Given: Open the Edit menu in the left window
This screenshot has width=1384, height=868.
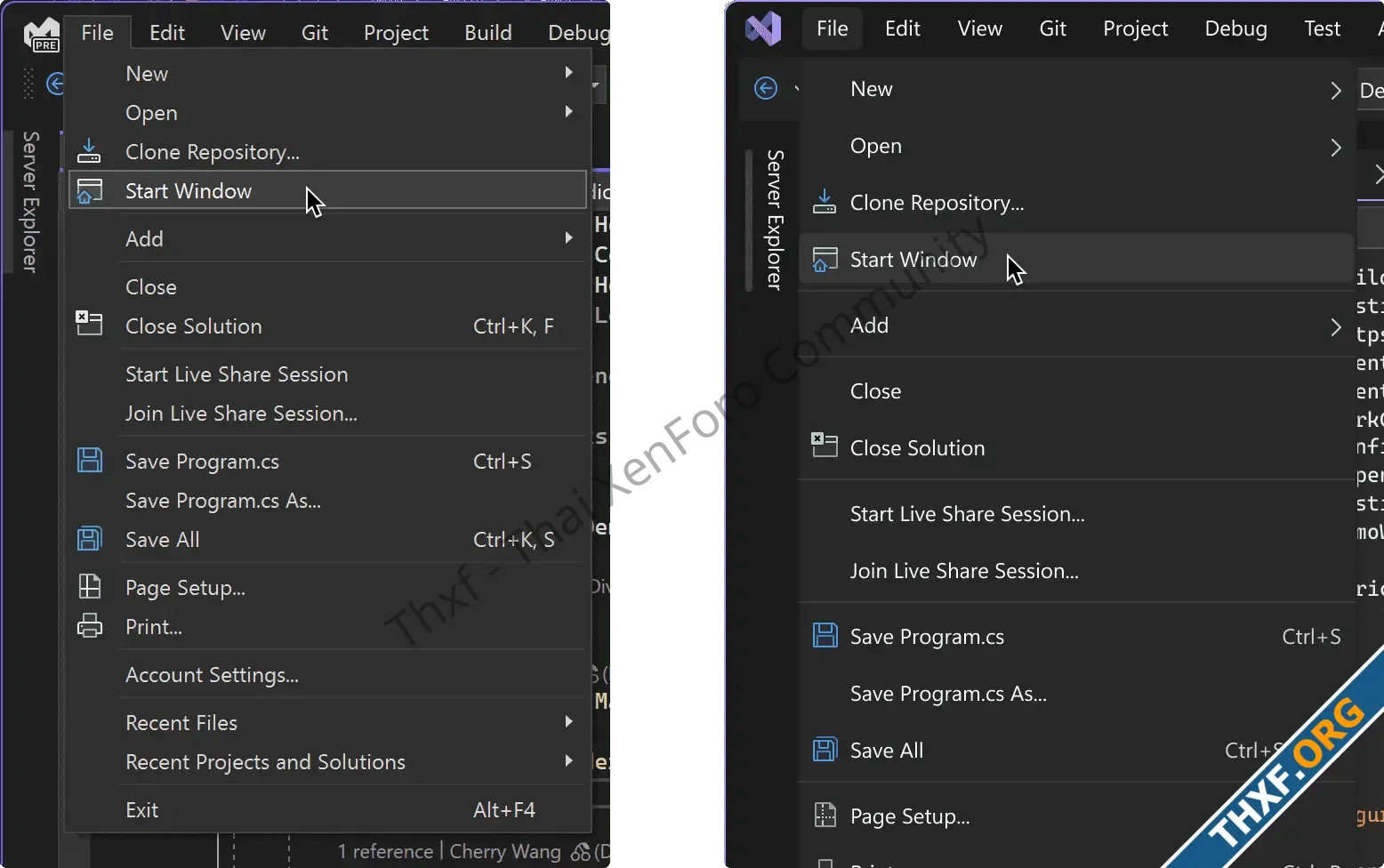Looking at the screenshot, I should coord(167,33).
